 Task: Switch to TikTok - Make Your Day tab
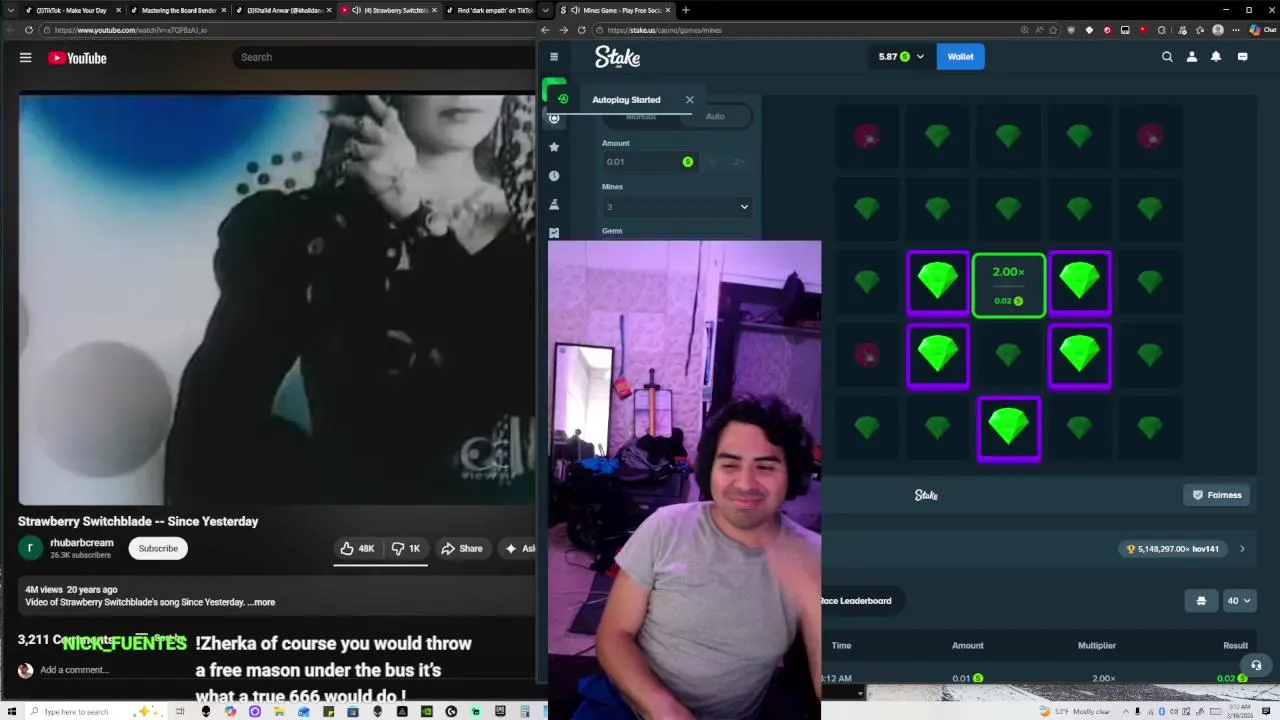(x=70, y=10)
